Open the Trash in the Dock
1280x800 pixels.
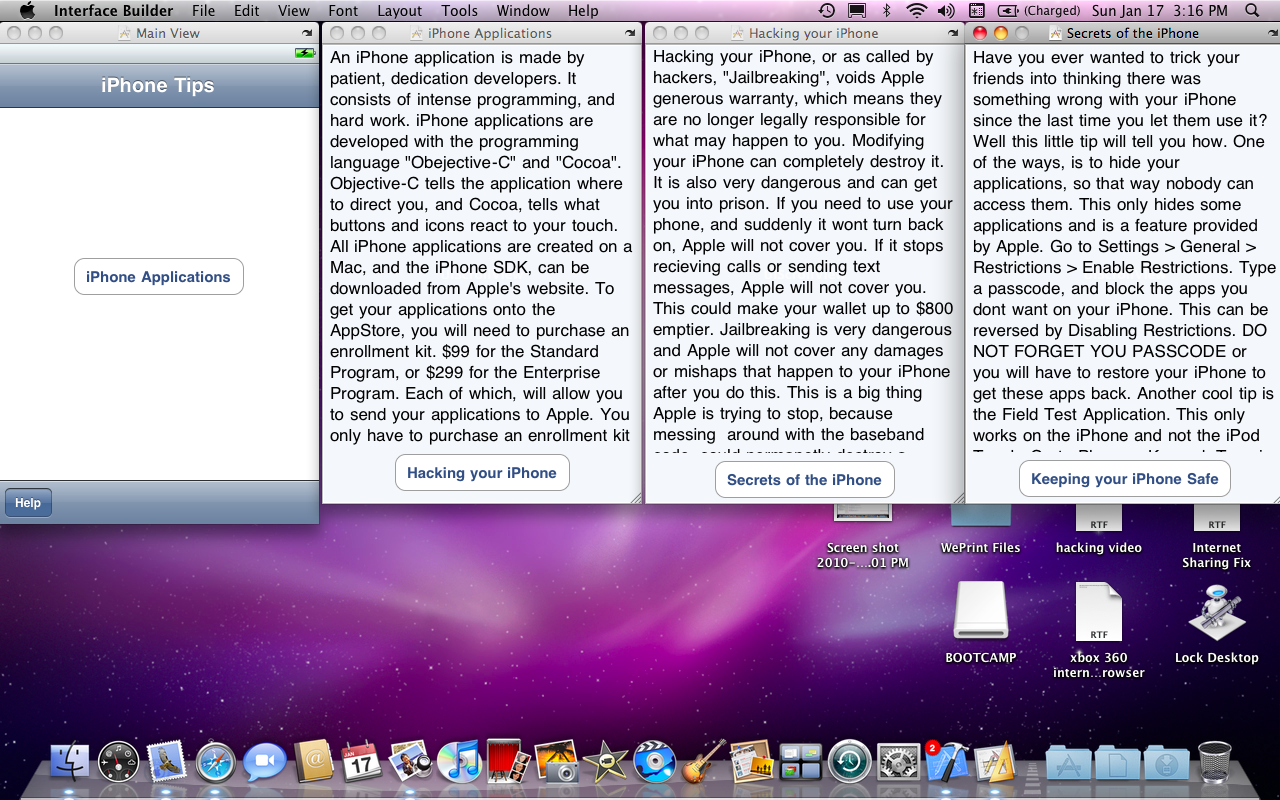(1214, 762)
